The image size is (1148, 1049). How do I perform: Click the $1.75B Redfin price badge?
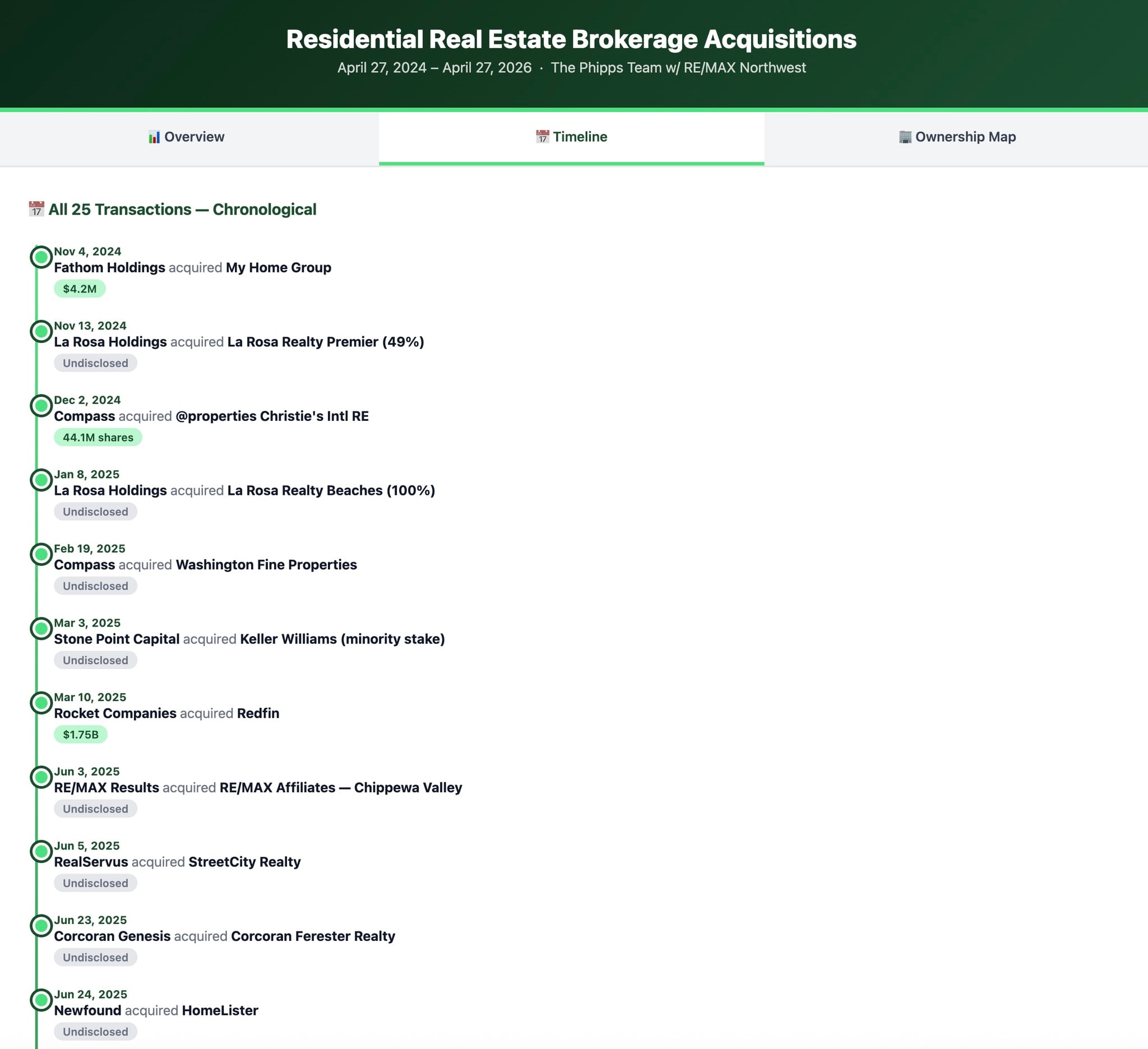coord(80,734)
